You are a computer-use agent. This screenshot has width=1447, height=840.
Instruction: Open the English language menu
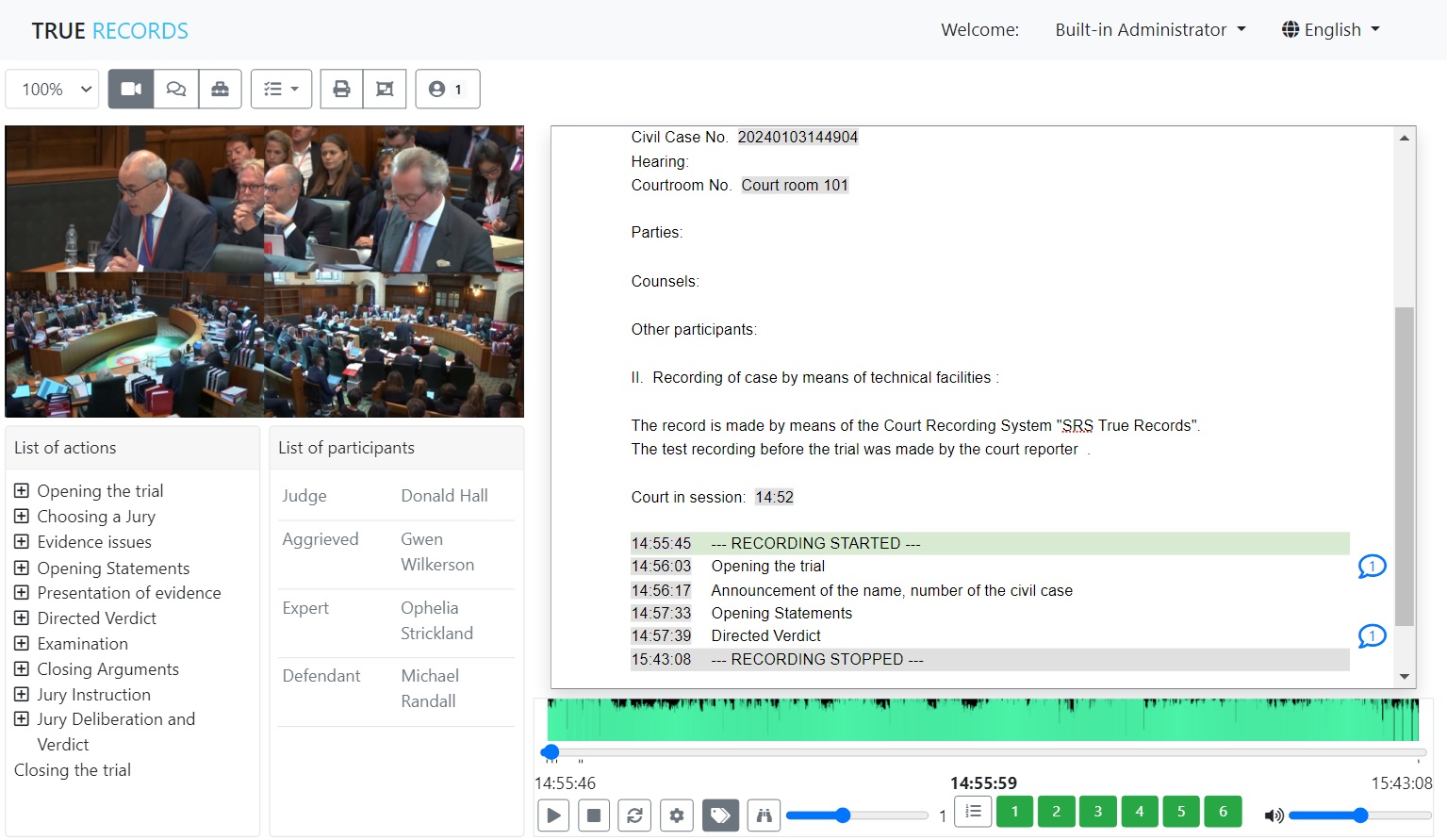pyautogui.click(x=1329, y=29)
